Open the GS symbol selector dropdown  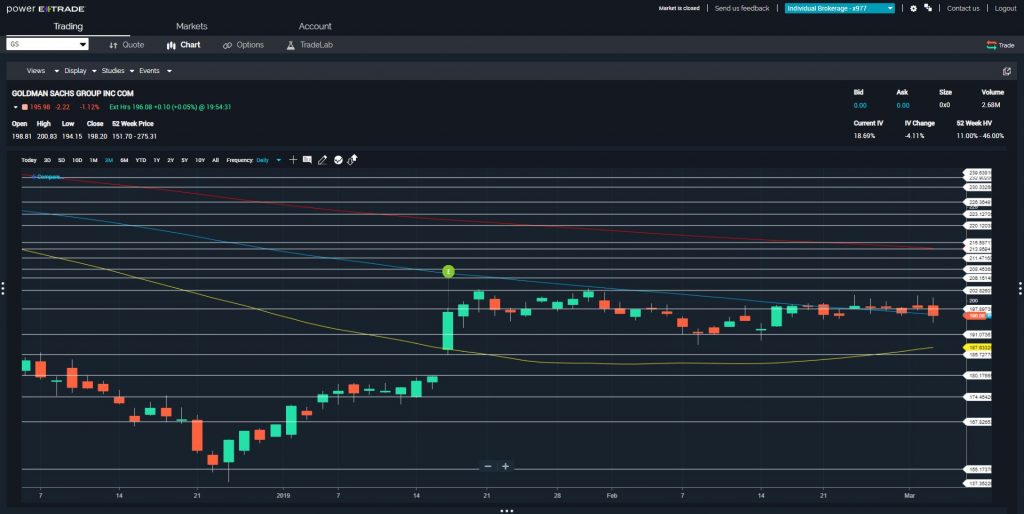point(47,44)
